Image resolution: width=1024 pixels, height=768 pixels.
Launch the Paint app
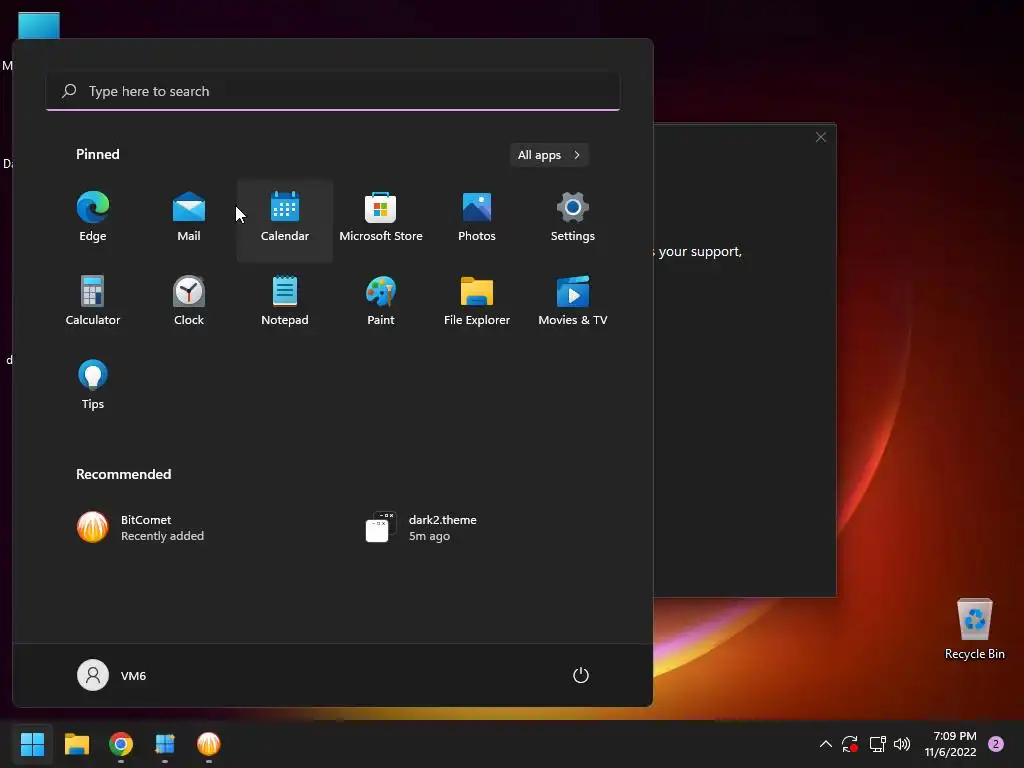[x=381, y=302]
